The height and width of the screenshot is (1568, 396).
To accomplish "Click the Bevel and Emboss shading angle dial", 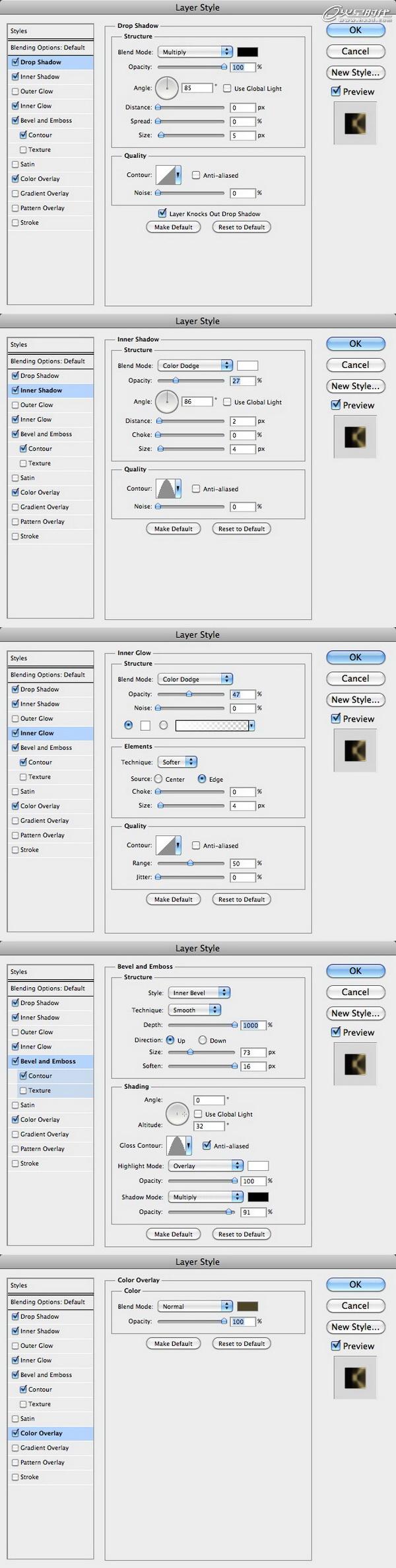I will point(178,1113).
